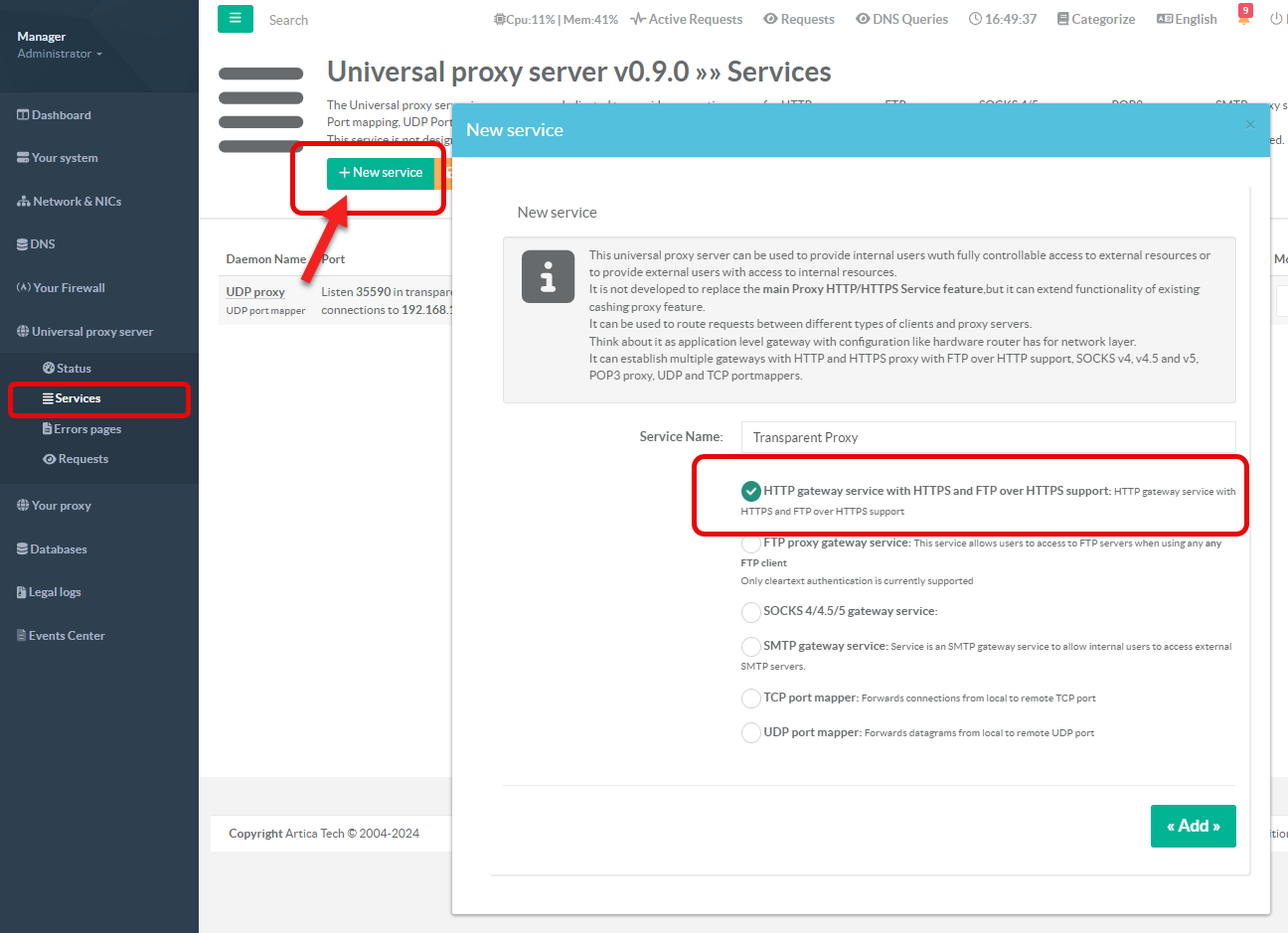Open Requests eye icon in top bar

[x=798, y=19]
